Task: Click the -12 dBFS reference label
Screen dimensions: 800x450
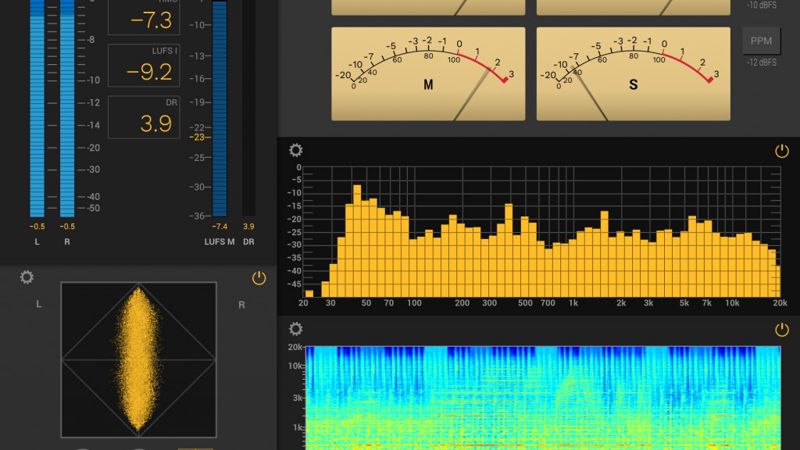Action: pyautogui.click(x=761, y=63)
